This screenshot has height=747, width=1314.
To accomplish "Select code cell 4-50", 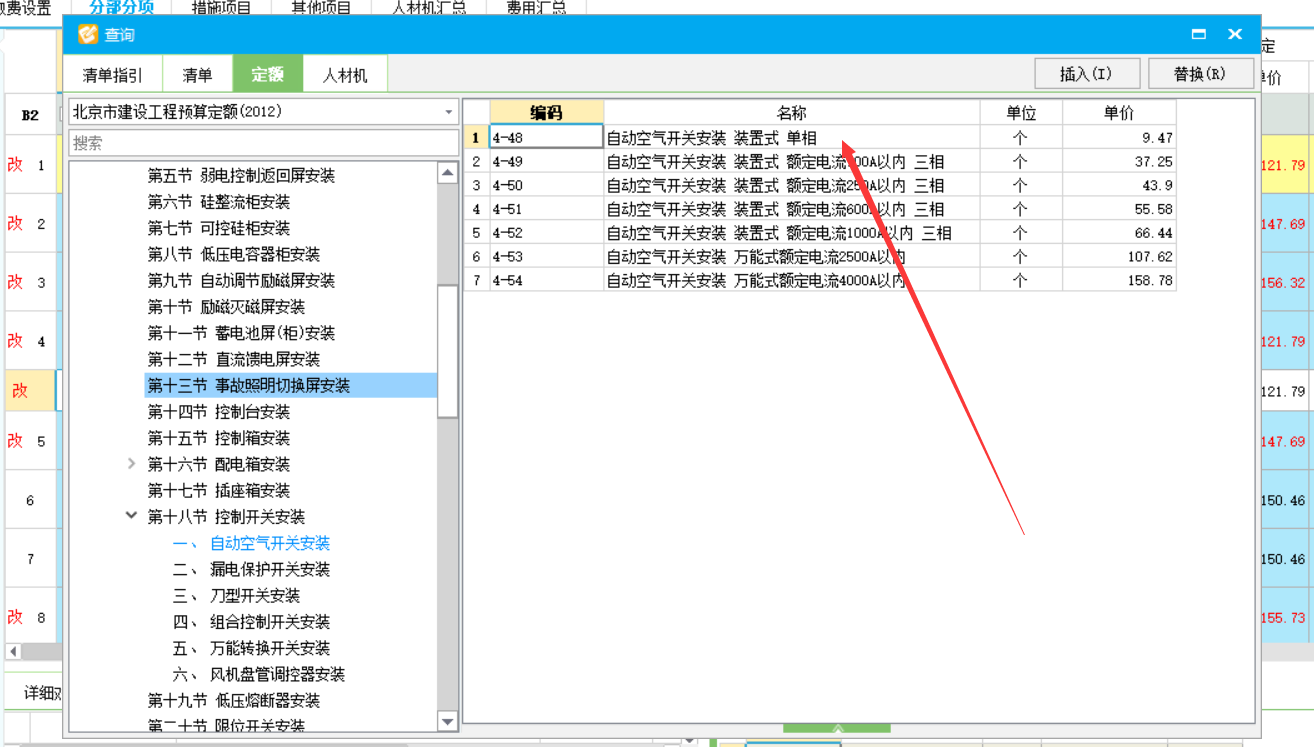I will coord(546,185).
